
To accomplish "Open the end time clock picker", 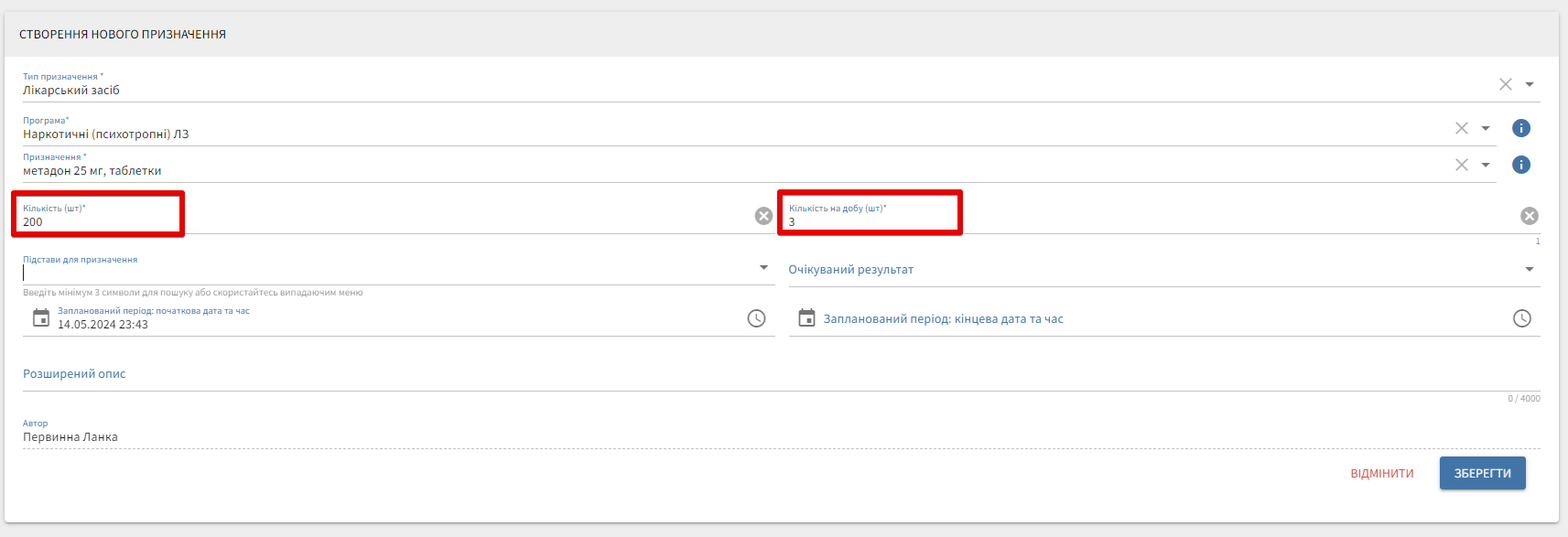I will coord(1521,318).
